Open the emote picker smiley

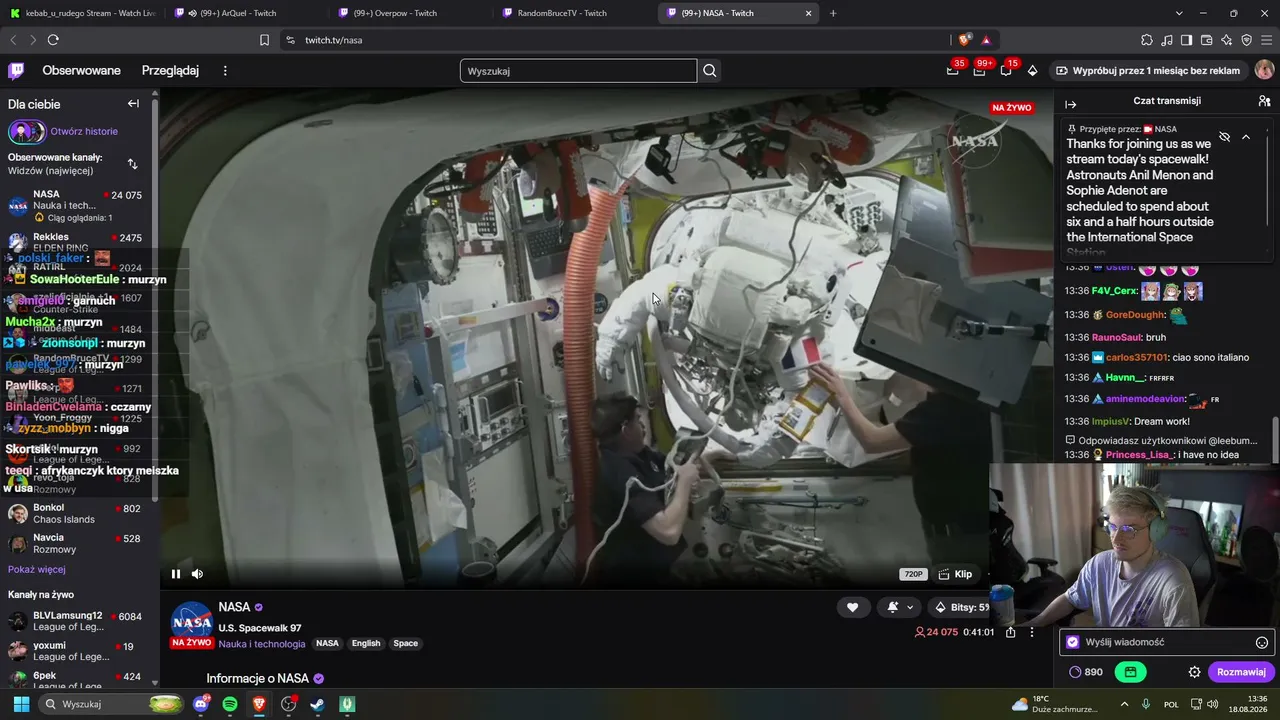[x=1262, y=643]
